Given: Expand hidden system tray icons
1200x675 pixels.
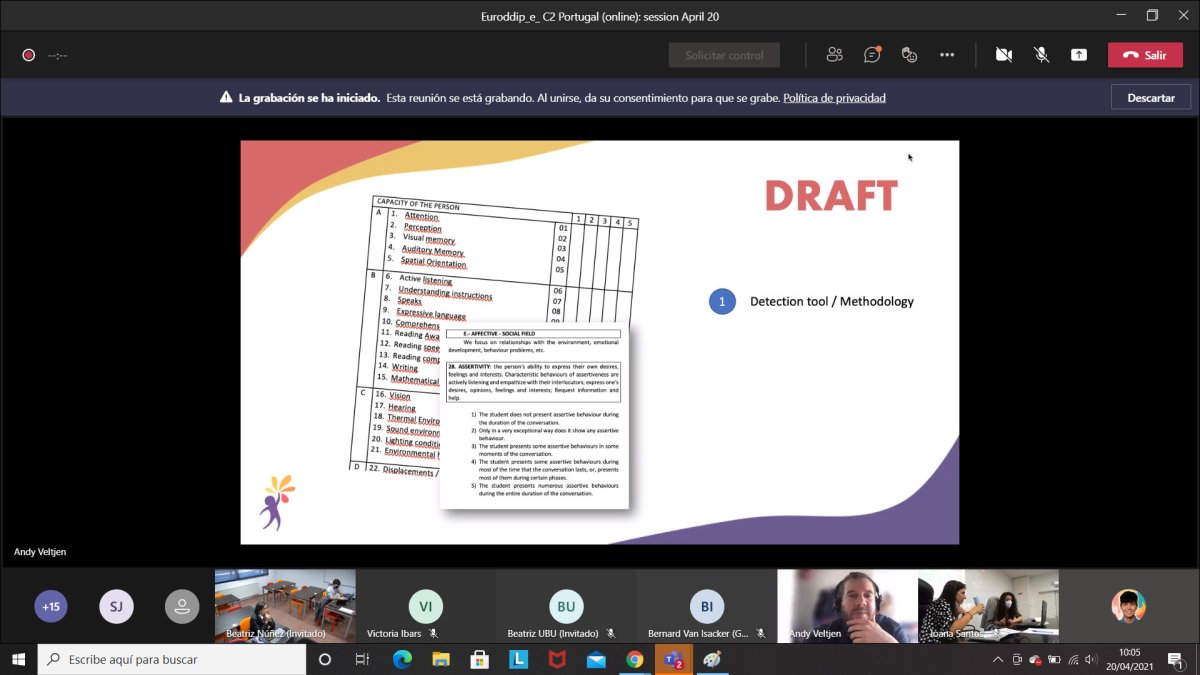Looking at the screenshot, I should click(x=997, y=660).
